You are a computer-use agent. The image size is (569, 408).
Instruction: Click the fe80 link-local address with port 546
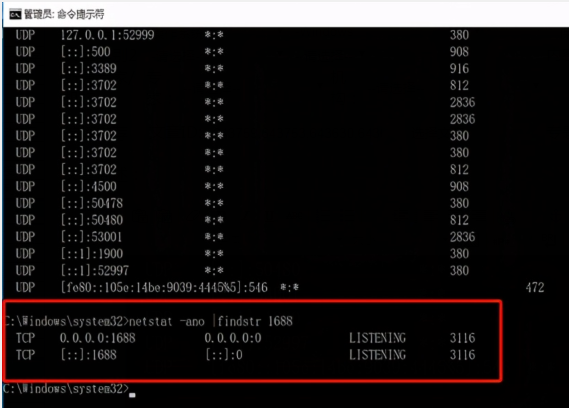[x=164, y=287]
